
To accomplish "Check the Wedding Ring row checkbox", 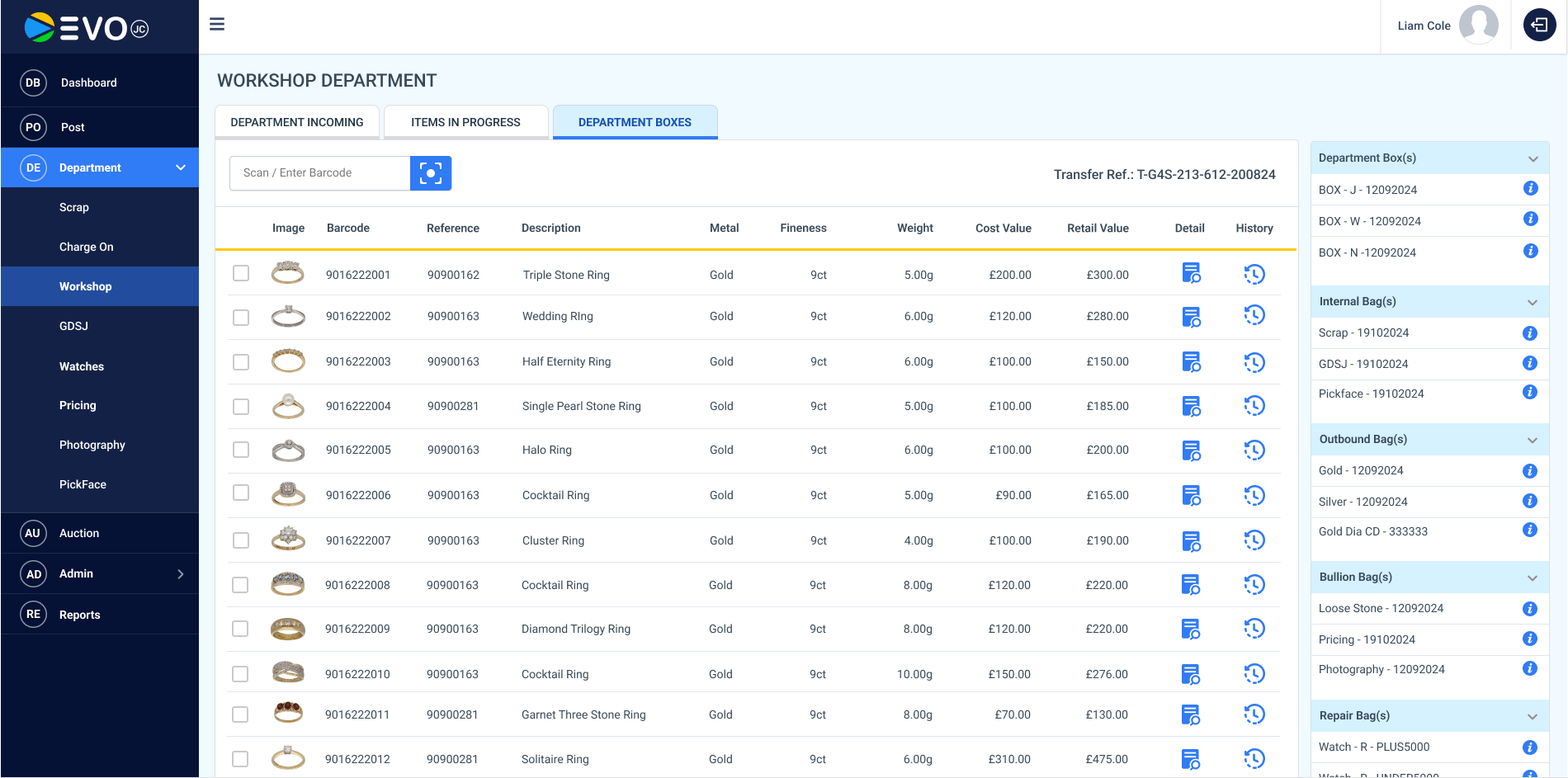I will [241, 318].
